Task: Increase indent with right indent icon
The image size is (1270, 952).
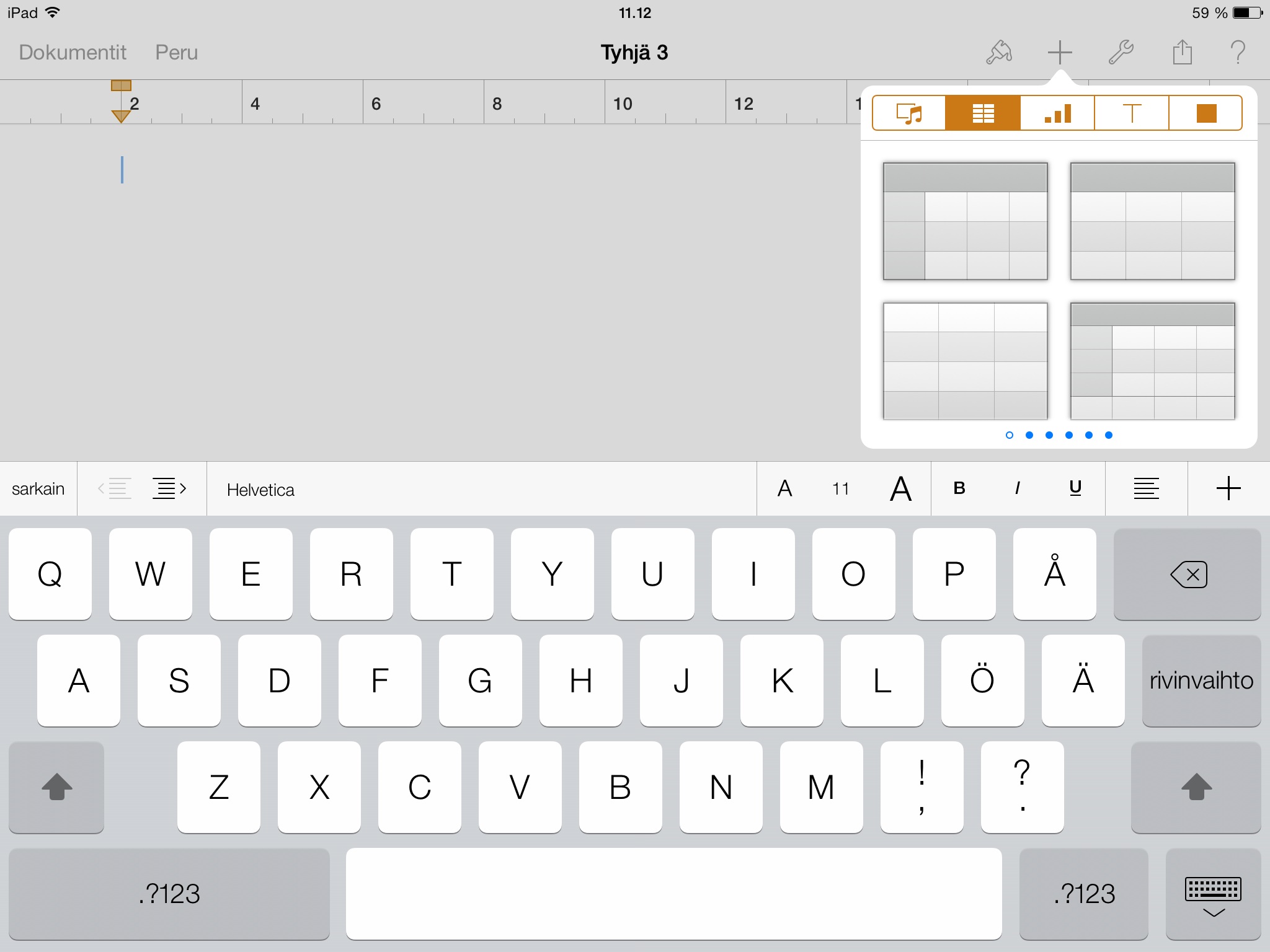Action: pyautogui.click(x=169, y=489)
